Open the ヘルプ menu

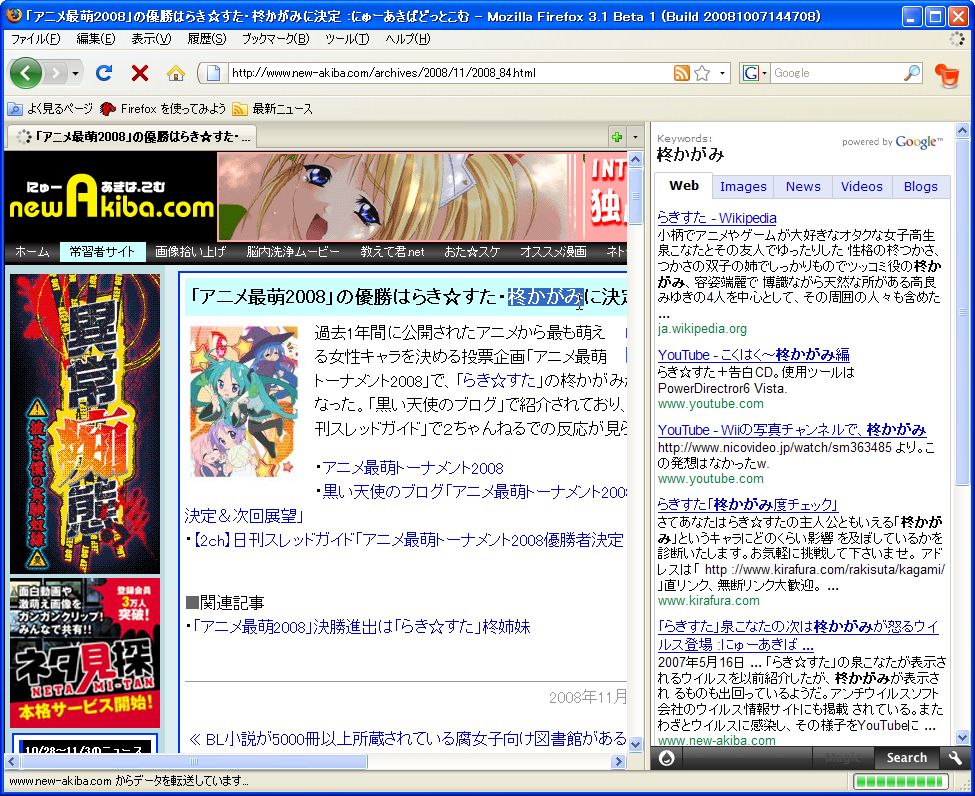tap(407, 39)
